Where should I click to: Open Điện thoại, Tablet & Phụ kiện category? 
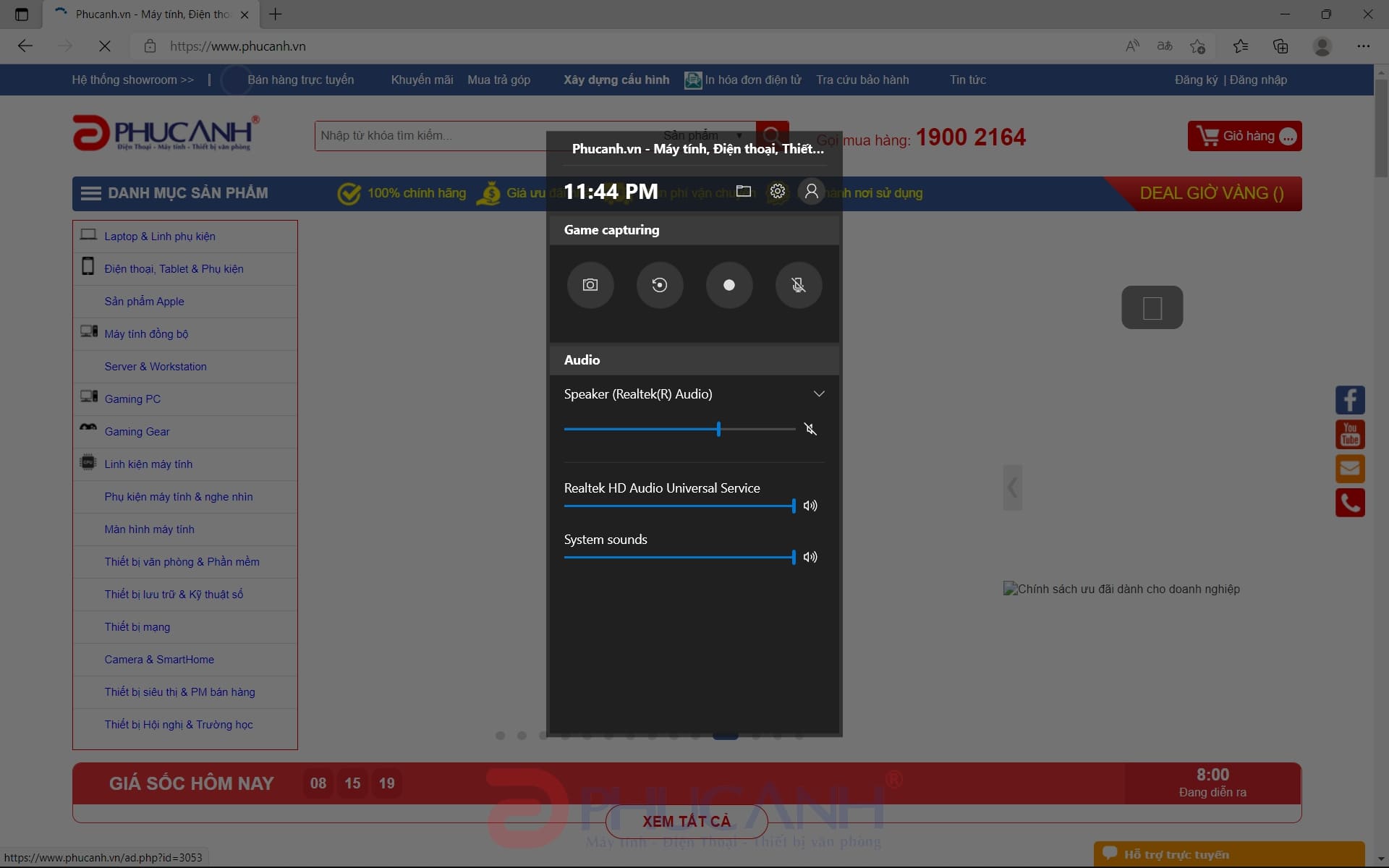pyautogui.click(x=185, y=269)
